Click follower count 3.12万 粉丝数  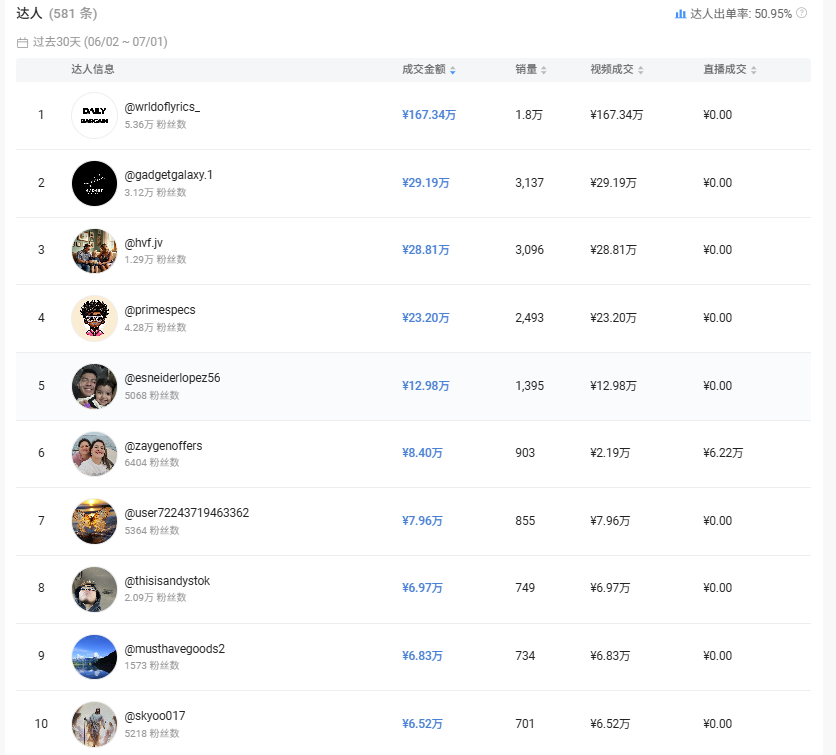155,192
